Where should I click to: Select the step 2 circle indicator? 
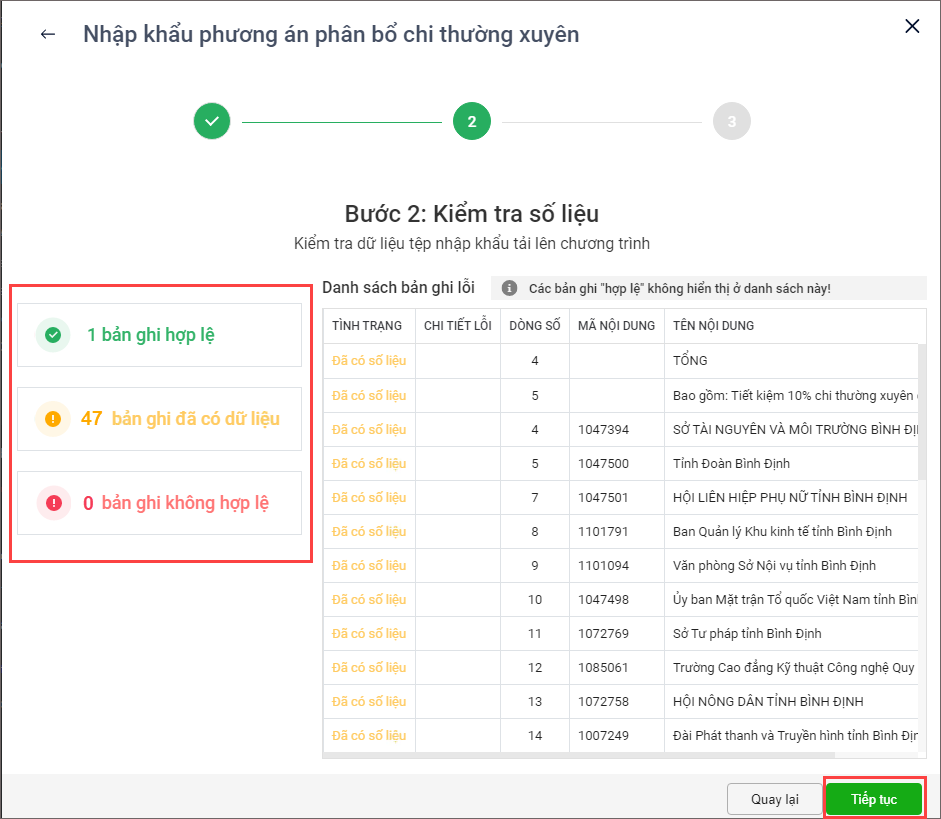[471, 121]
